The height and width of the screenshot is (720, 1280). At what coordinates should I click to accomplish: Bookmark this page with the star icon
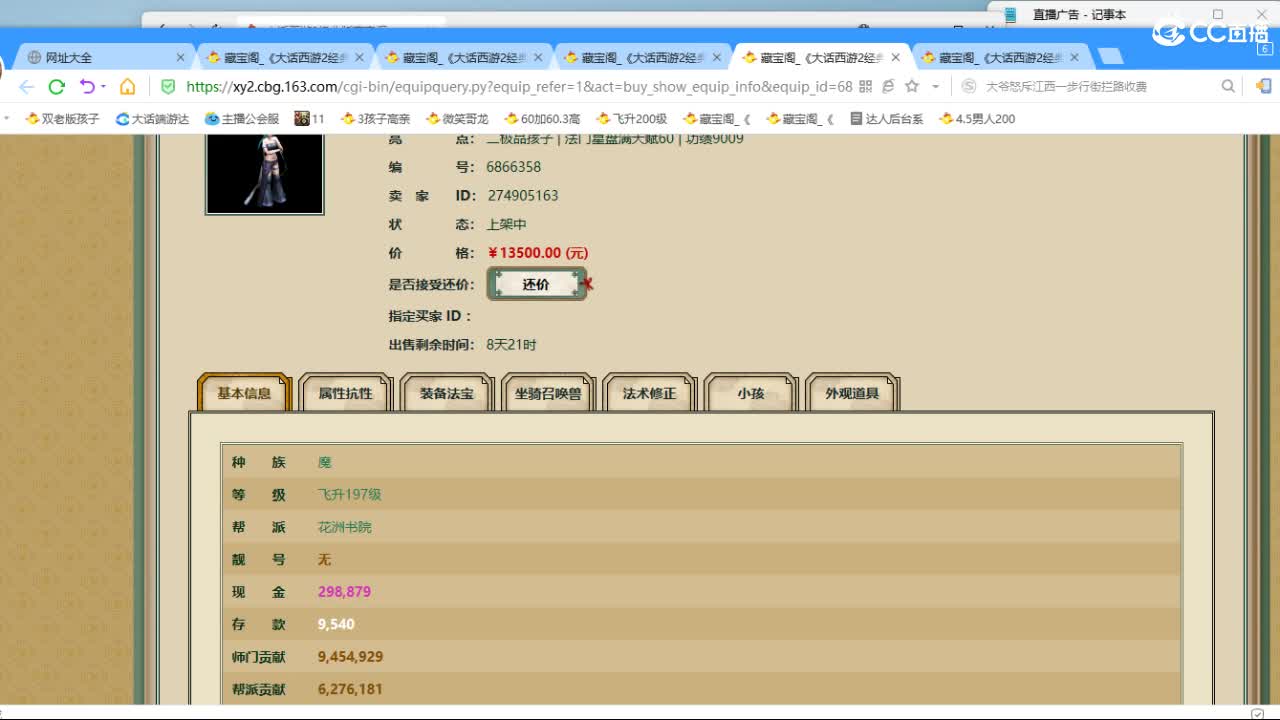tap(912, 86)
